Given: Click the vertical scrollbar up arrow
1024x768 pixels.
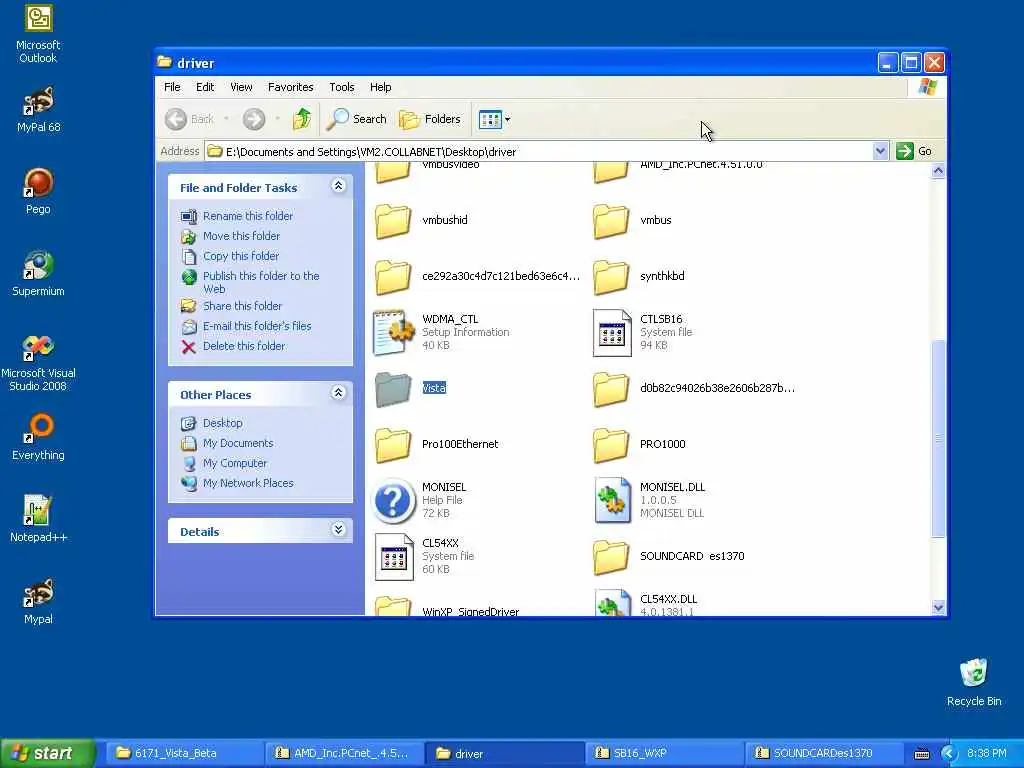Looking at the screenshot, I should (938, 171).
